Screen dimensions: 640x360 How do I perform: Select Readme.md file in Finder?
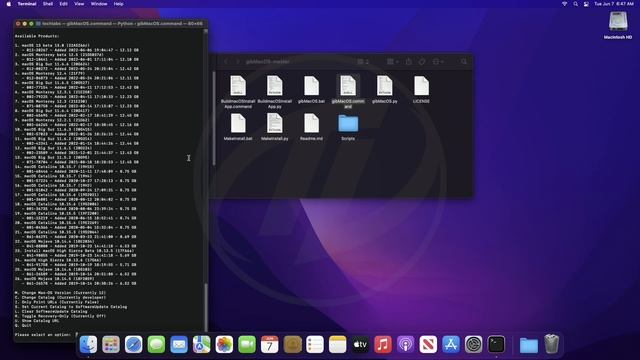coord(311,127)
